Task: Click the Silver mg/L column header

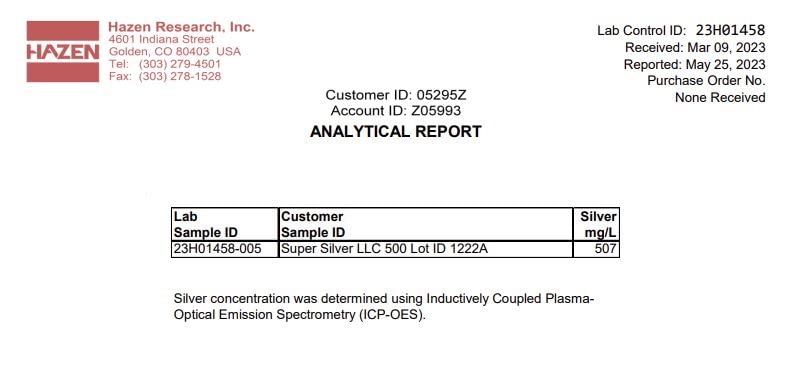Action: [596, 224]
